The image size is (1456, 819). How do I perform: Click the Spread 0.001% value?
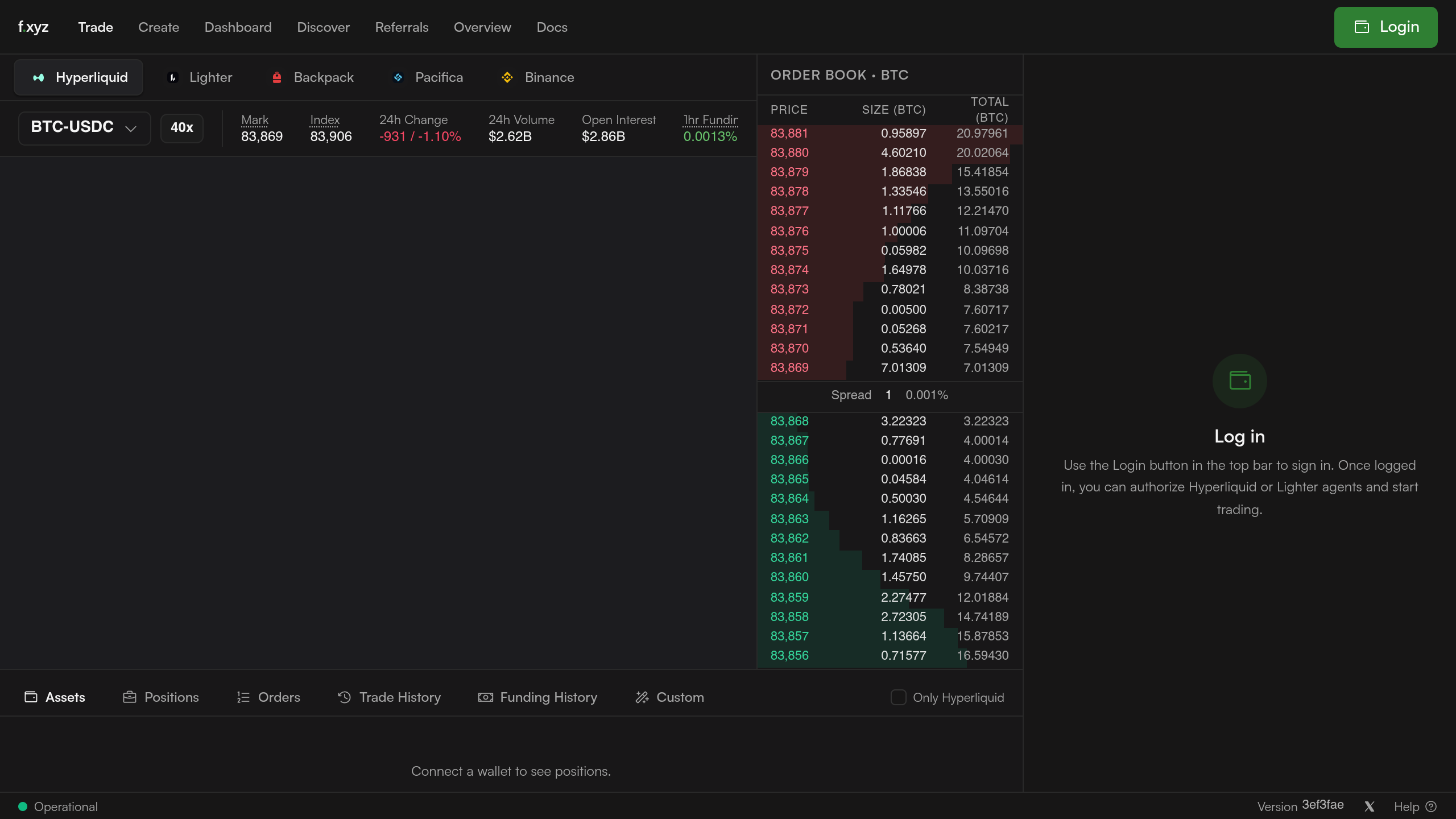927,395
